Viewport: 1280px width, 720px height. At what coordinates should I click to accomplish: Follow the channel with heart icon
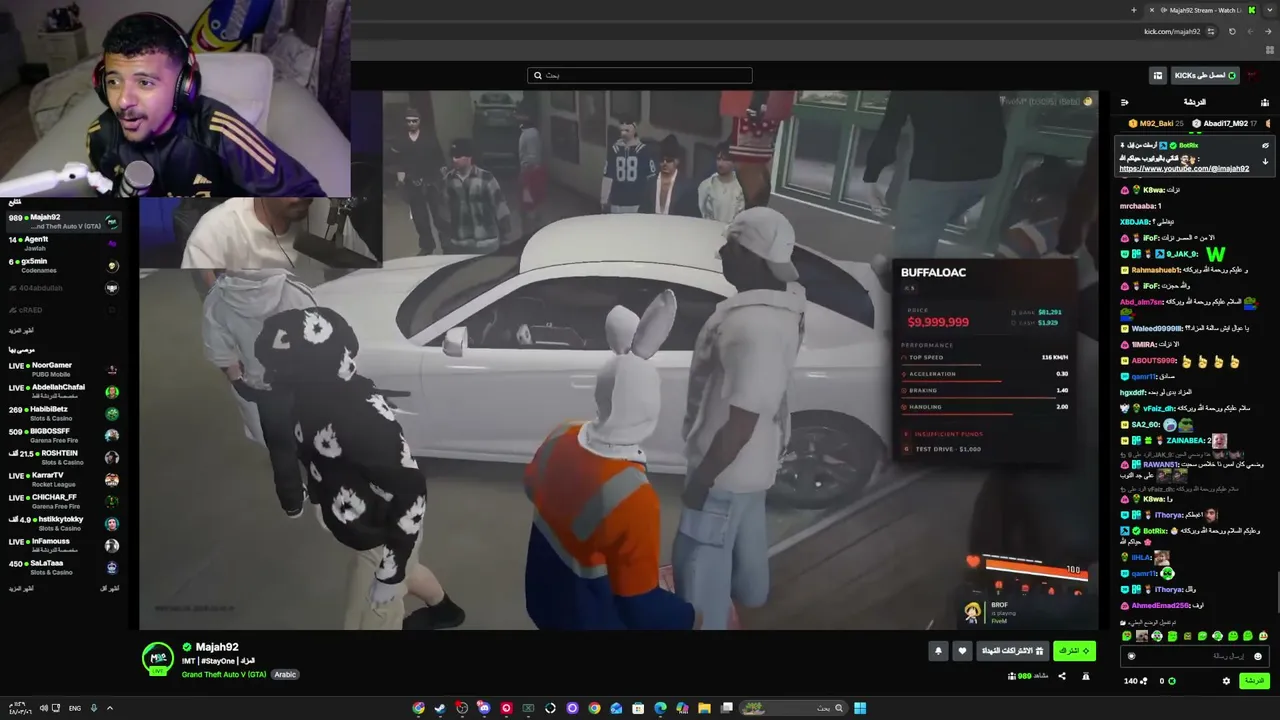click(962, 651)
